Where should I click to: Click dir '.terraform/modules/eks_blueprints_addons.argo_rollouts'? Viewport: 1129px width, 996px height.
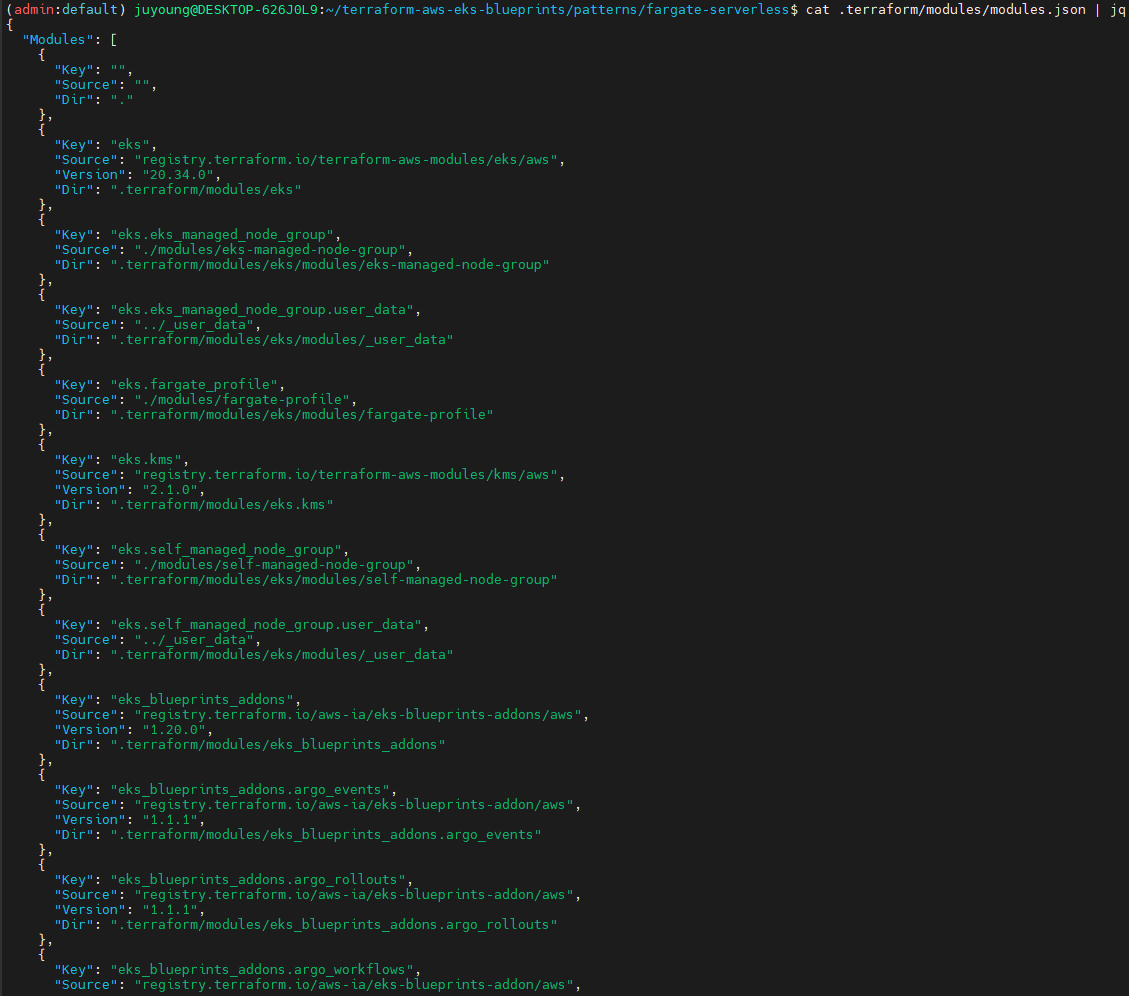(334, 925)
